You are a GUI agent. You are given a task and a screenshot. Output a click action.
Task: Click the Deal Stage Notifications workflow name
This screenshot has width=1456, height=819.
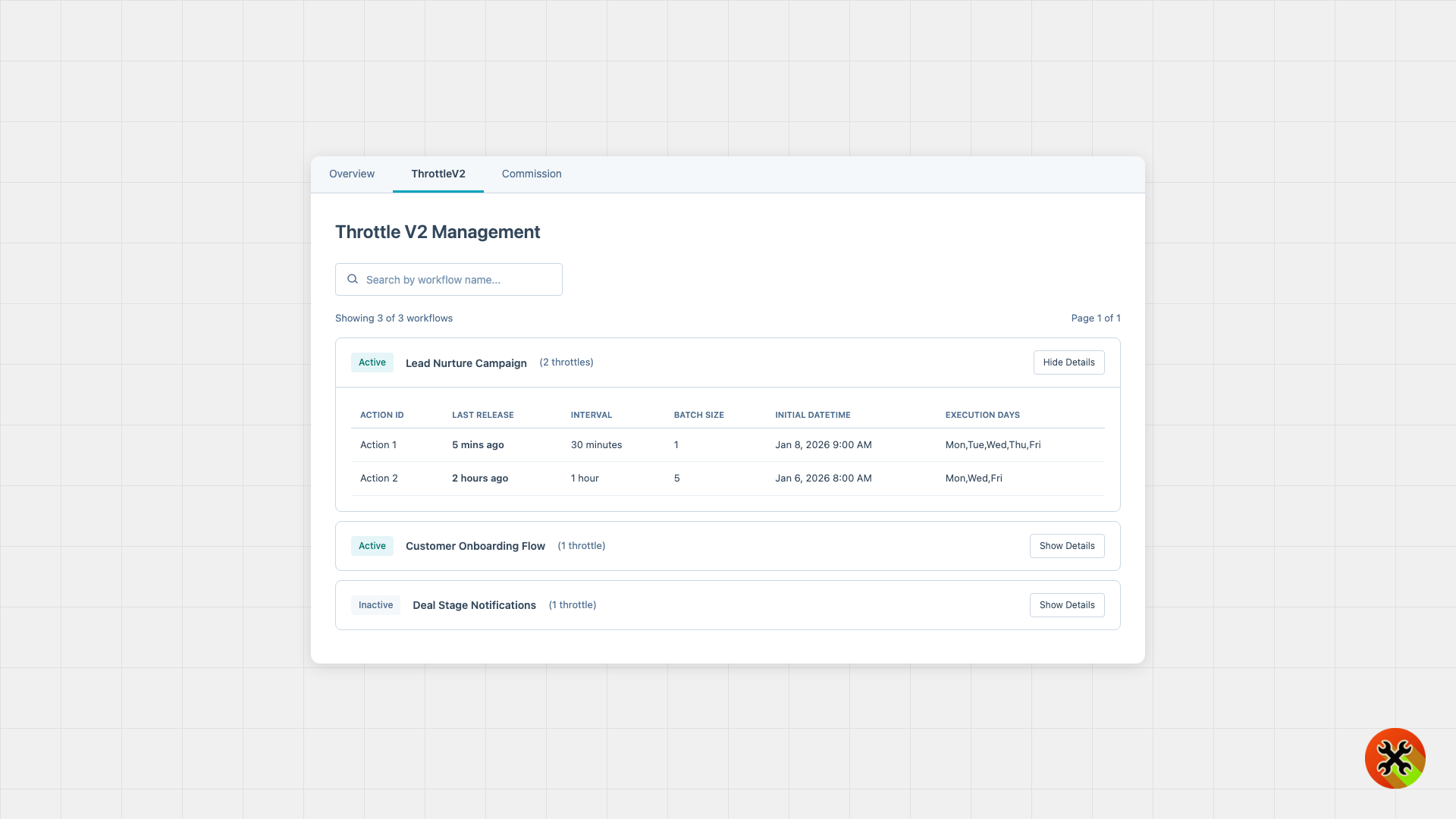point(473,604)
